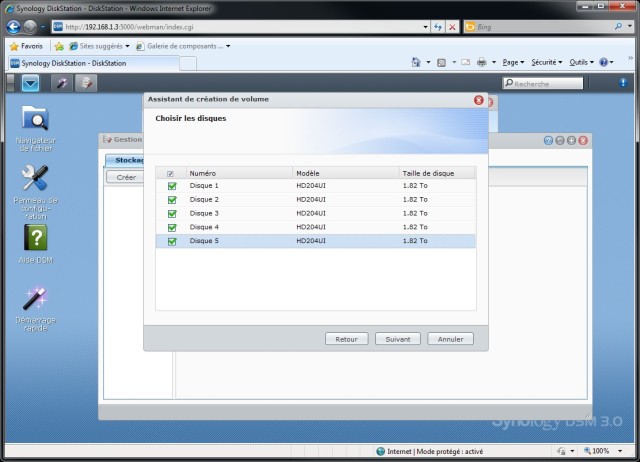Click the add to favorites bar star icon
Image resolution: width=640 pixels, height=462 pixels.
point(59,47)
